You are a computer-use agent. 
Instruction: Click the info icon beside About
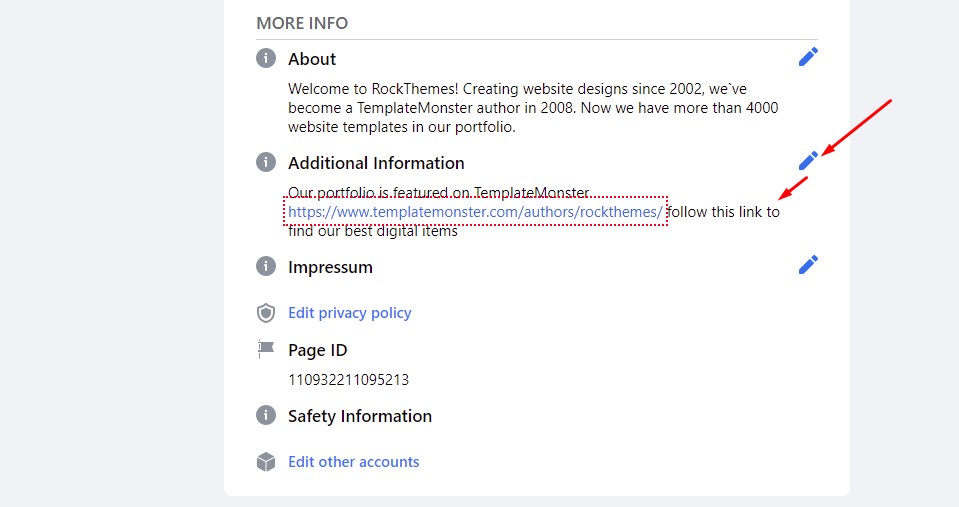tap(266, 58)
